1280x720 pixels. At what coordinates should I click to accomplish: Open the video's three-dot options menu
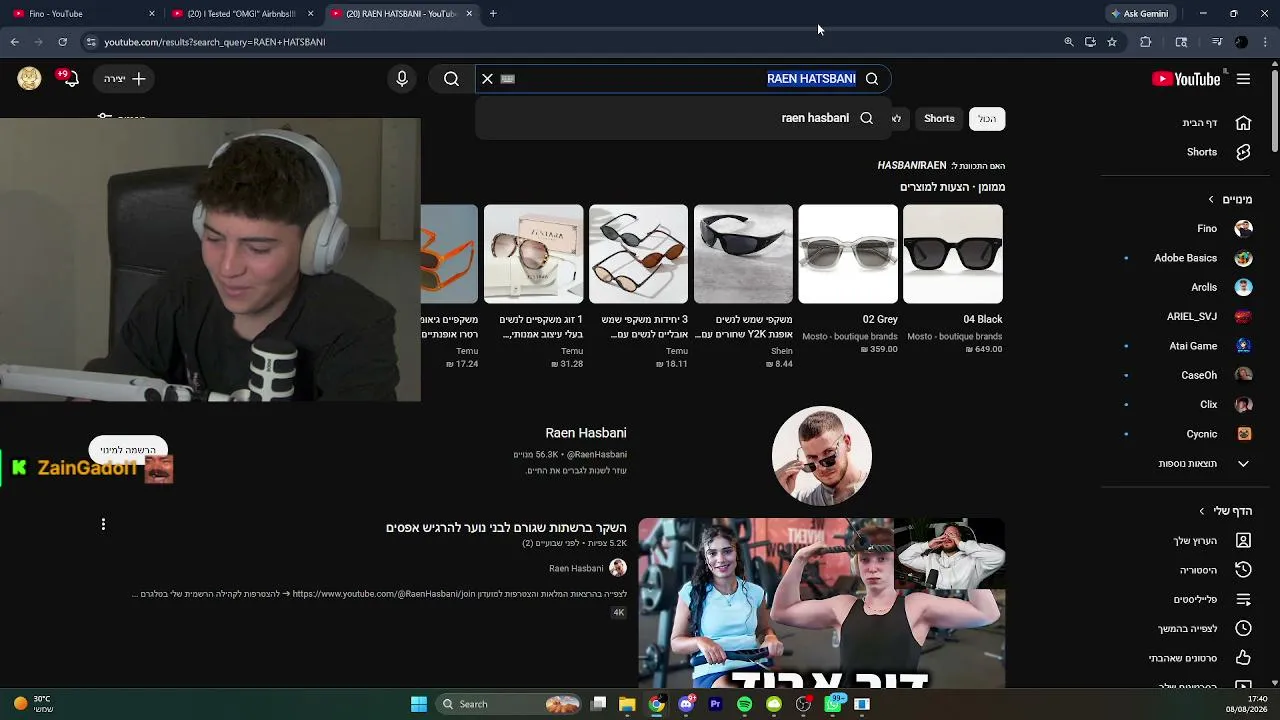tap(103, 524)
